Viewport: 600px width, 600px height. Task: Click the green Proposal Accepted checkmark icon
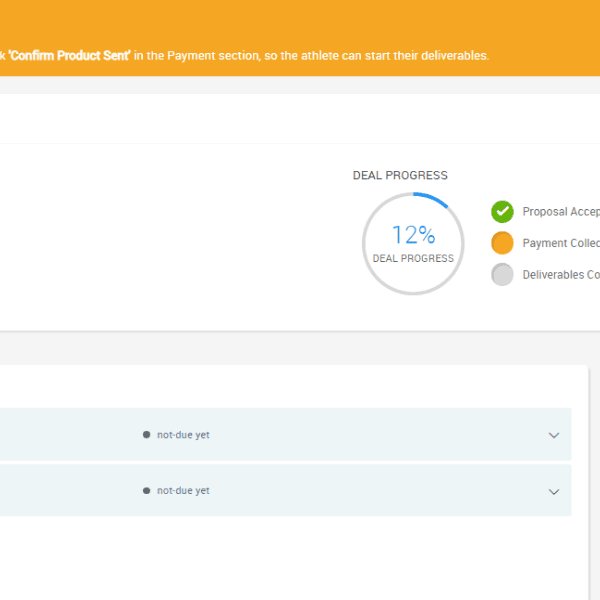pyautogui.click(x=502, y=212)
